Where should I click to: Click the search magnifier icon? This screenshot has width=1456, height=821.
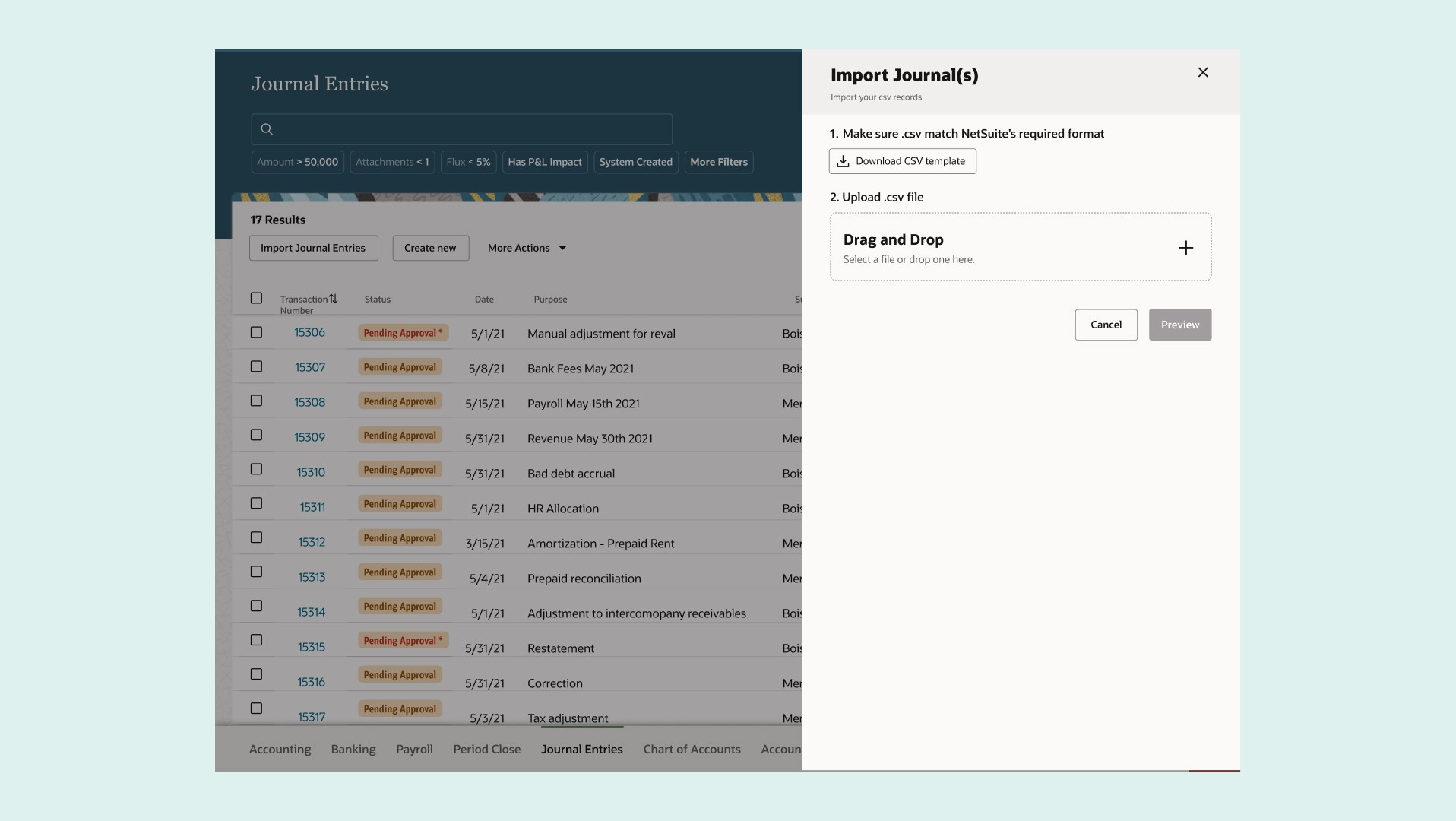click(267, 129)
